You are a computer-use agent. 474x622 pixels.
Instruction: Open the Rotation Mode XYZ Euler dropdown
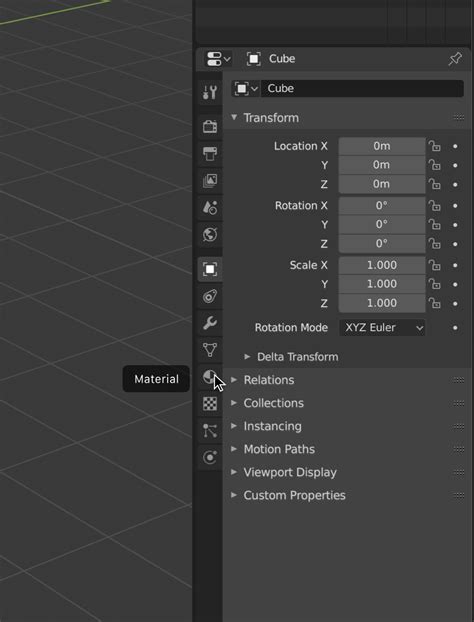pos(382,328)
